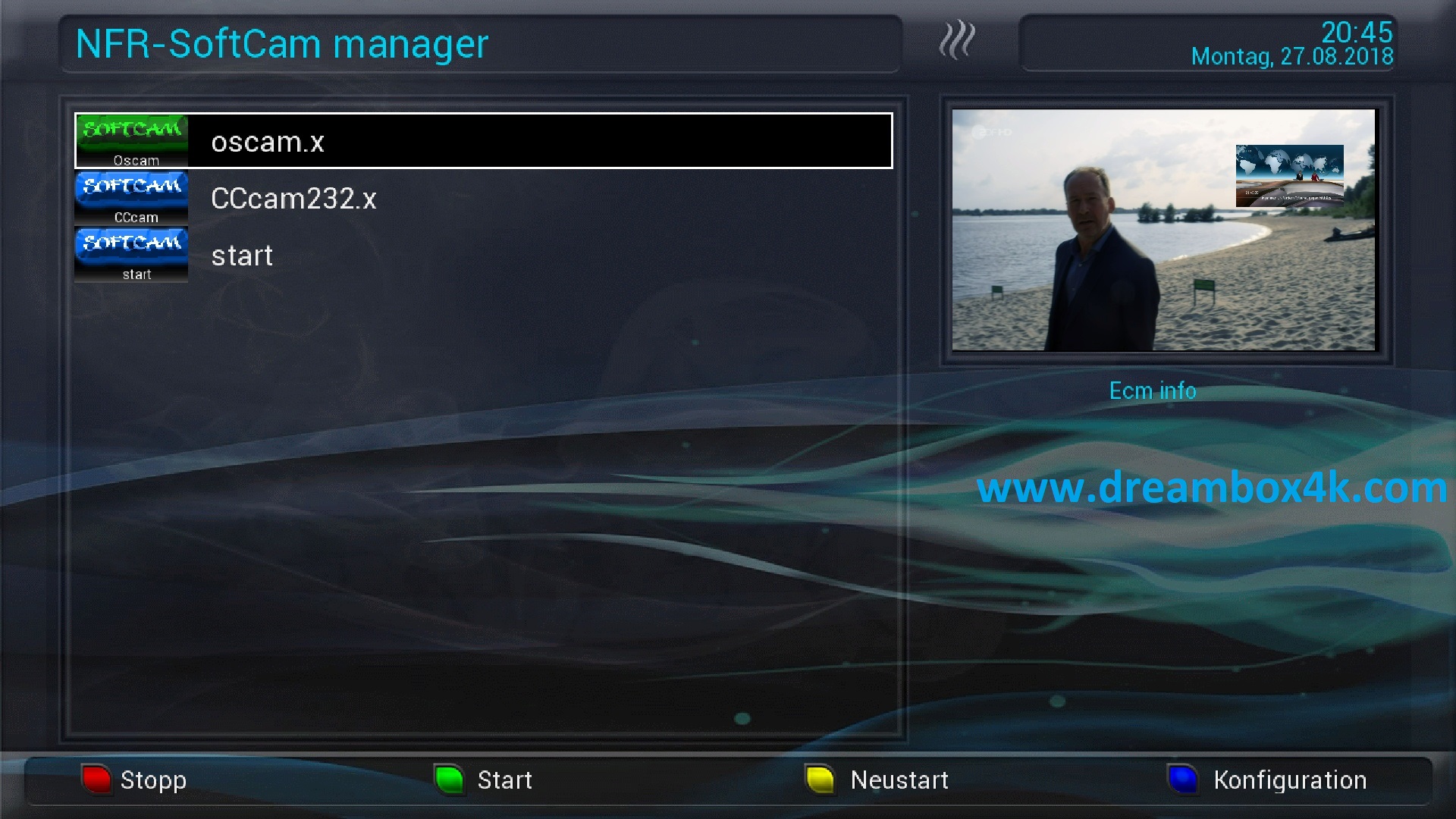Select the oscam.x list entry

484,141
